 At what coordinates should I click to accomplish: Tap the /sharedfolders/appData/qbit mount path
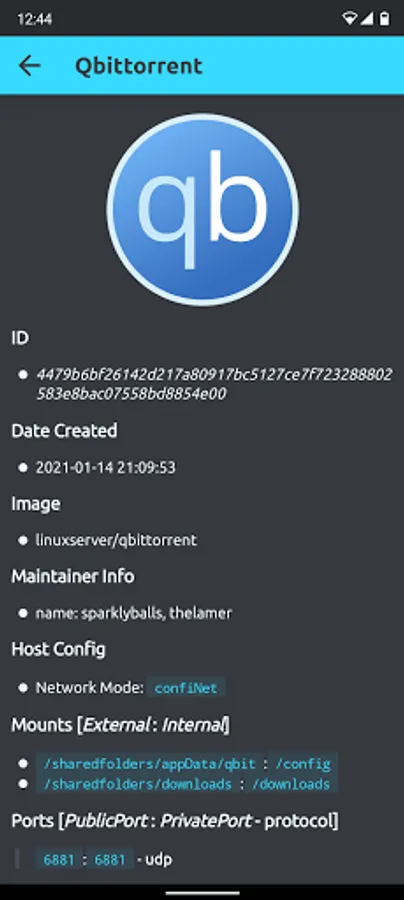coord(149,765)
